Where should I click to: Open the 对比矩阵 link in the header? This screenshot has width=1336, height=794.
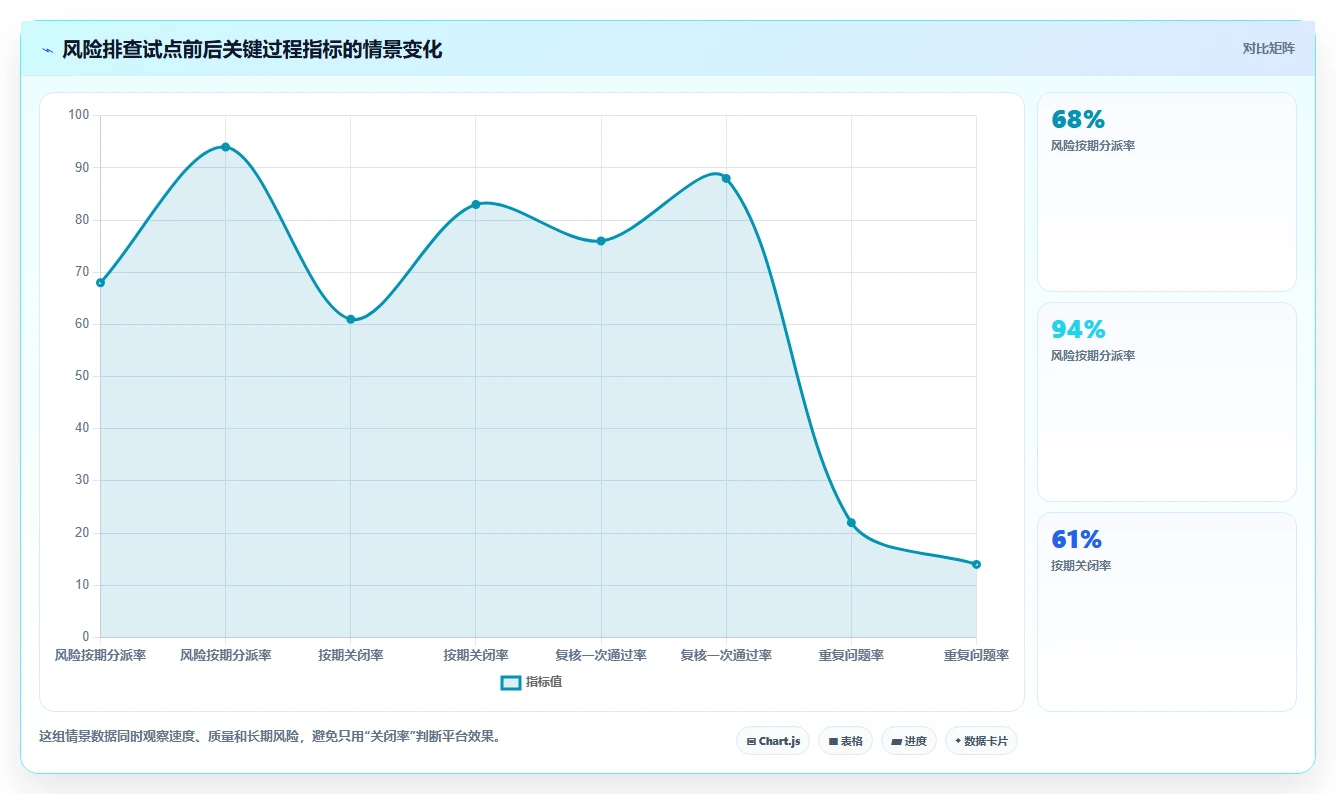pyautogui.click(x=1269, y=48)
